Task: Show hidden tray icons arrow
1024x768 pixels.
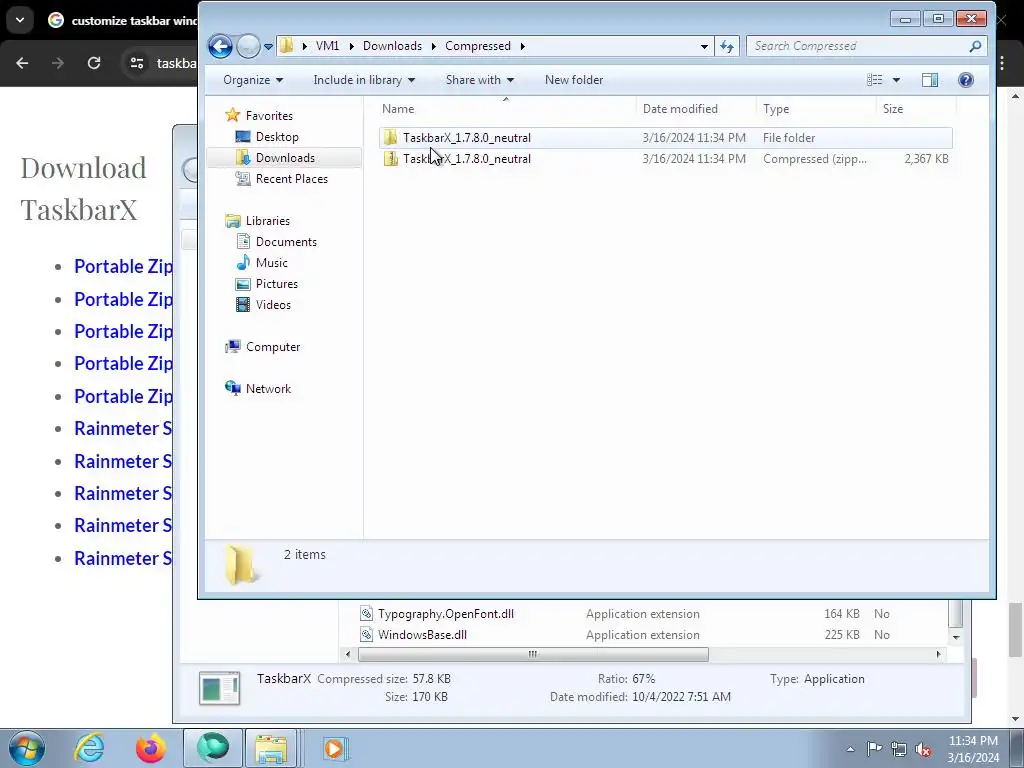Action: (x=850, y=749)
